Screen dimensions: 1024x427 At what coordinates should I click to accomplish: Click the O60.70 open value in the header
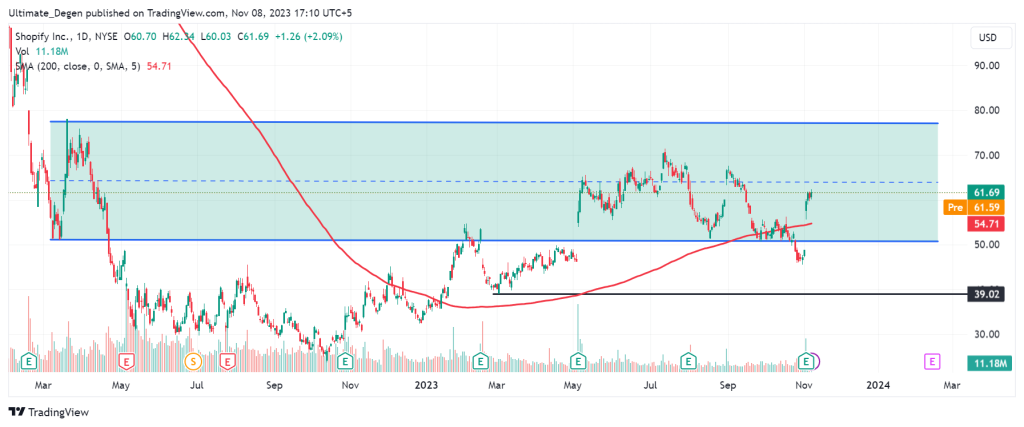click(138, 37)
